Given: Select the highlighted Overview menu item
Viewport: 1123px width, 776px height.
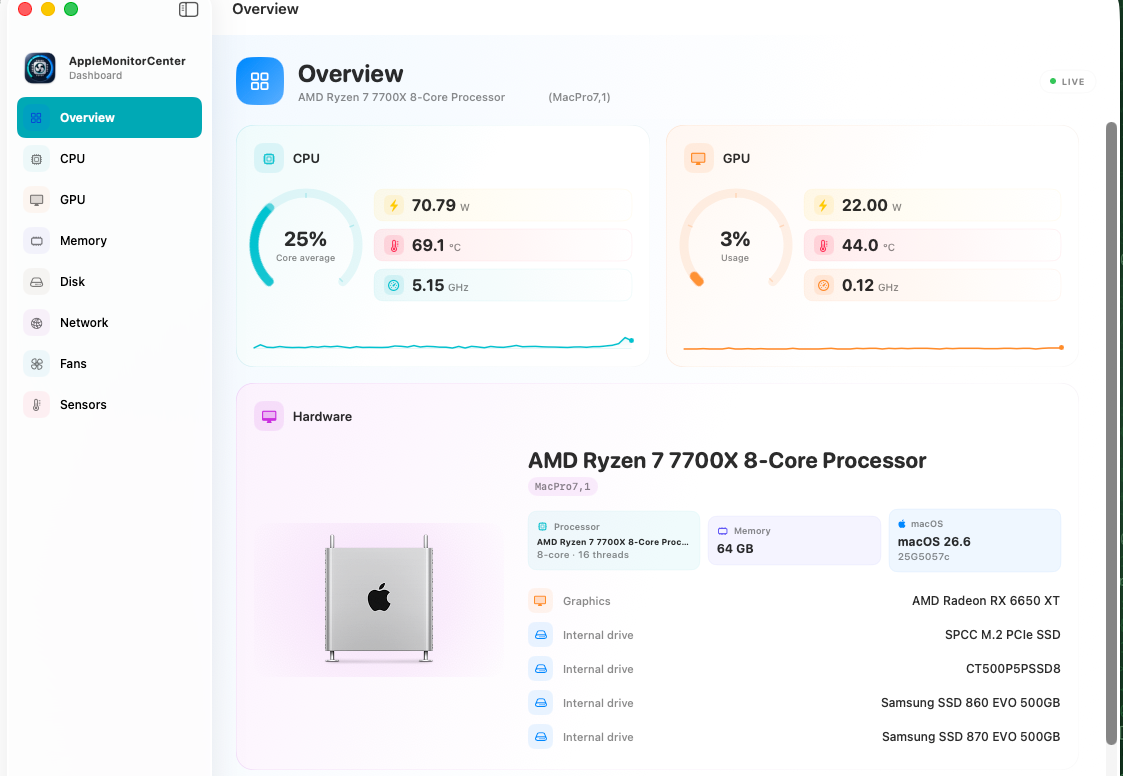Looking at the screenshot, I should pyautogui.click(x=110, y=118).
